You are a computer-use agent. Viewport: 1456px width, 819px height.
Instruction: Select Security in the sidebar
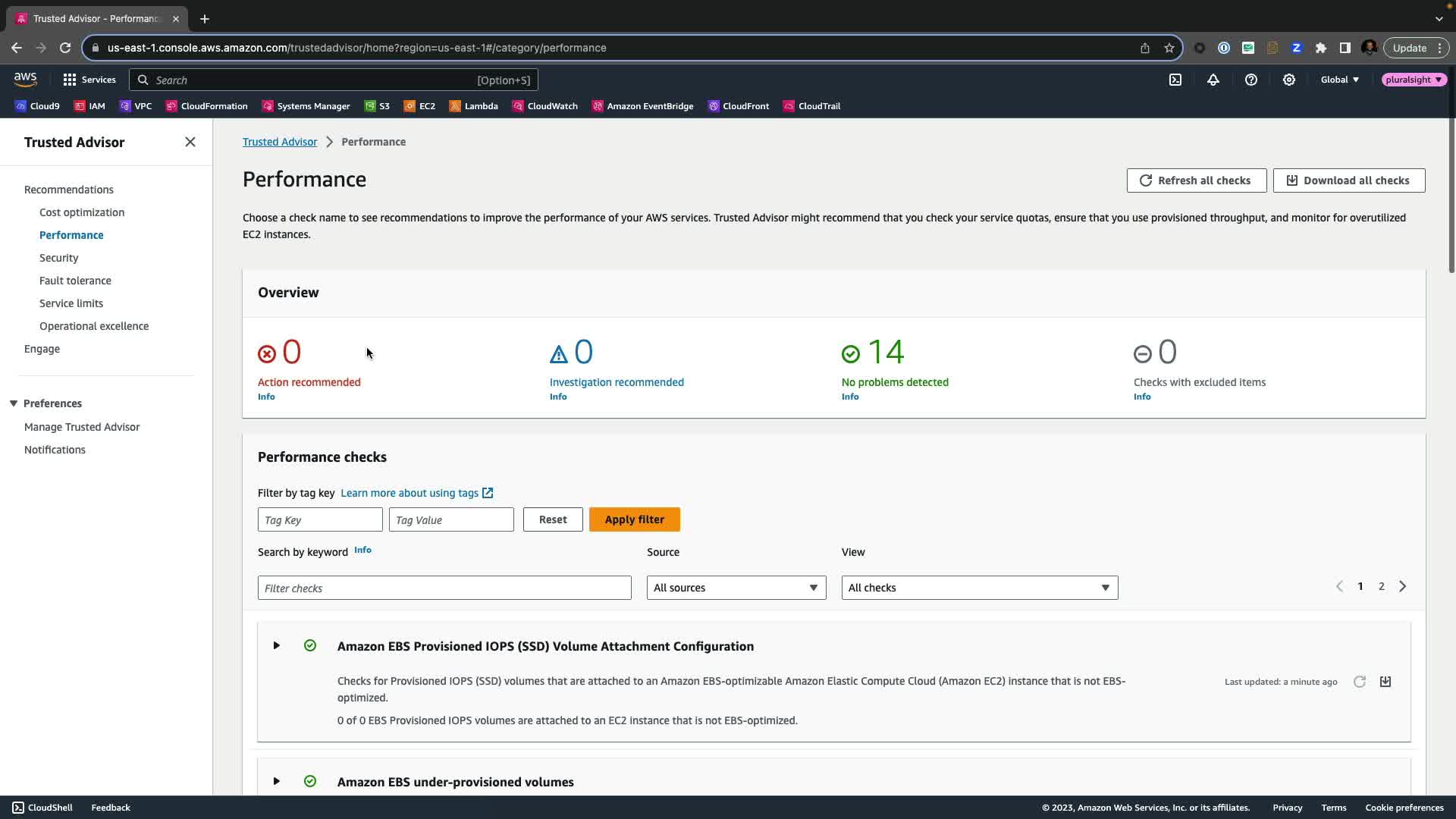pos(58,258)
